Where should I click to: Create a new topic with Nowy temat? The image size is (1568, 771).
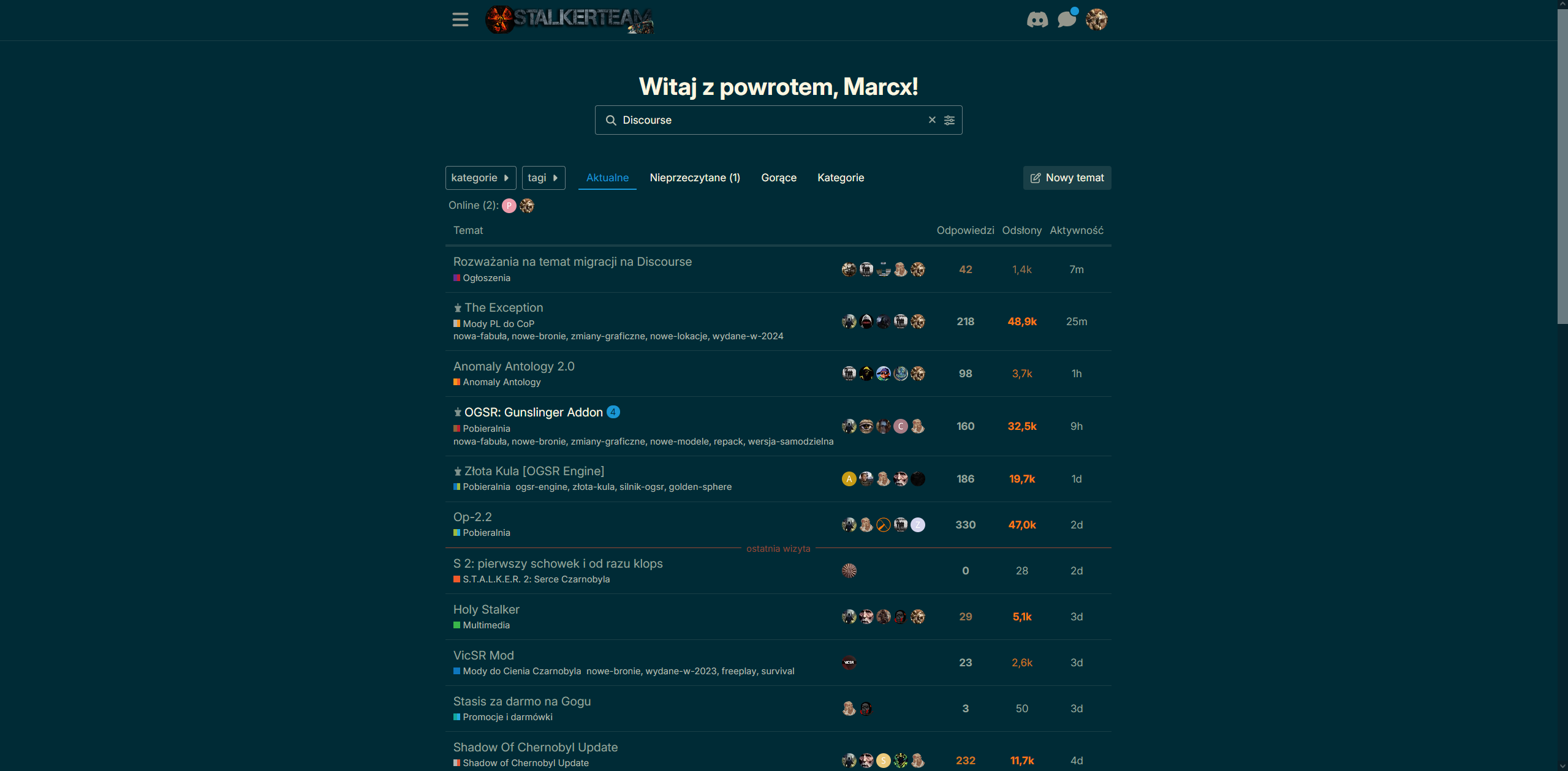click(x=1067, y=178)
